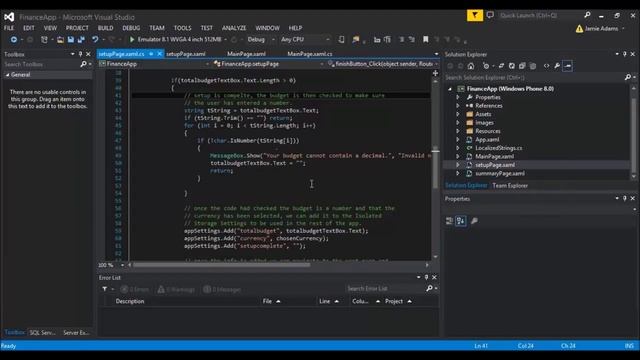The image size is (640, 360).
Task: Close the setupPage.xaml.cs tab
Action: [x=160, y=54]
